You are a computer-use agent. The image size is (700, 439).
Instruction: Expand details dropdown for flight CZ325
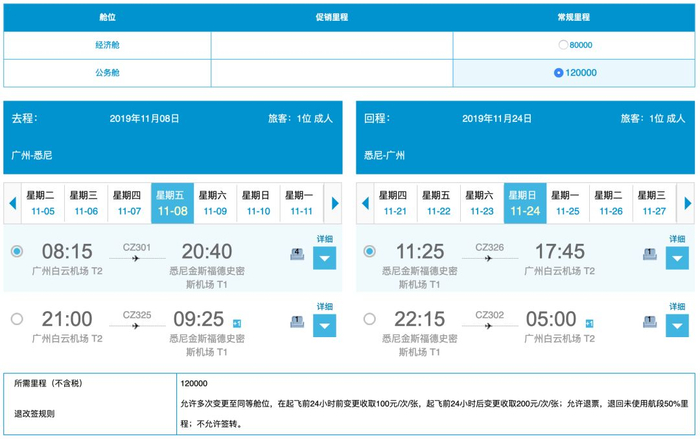325,326
